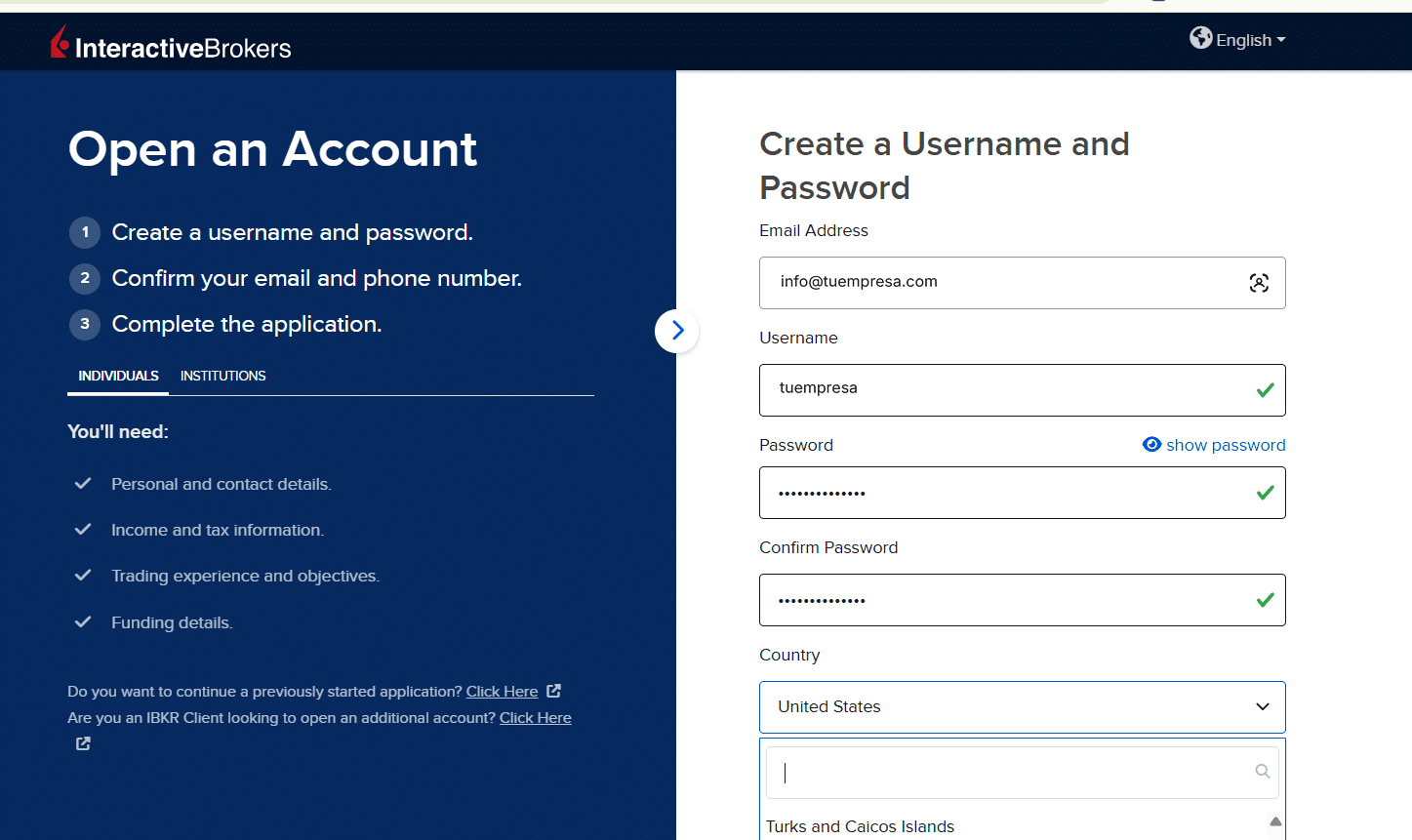Focus the Confirm Password field
The width and height of the screenshot is (1412, 840).
pos(1022,600)
